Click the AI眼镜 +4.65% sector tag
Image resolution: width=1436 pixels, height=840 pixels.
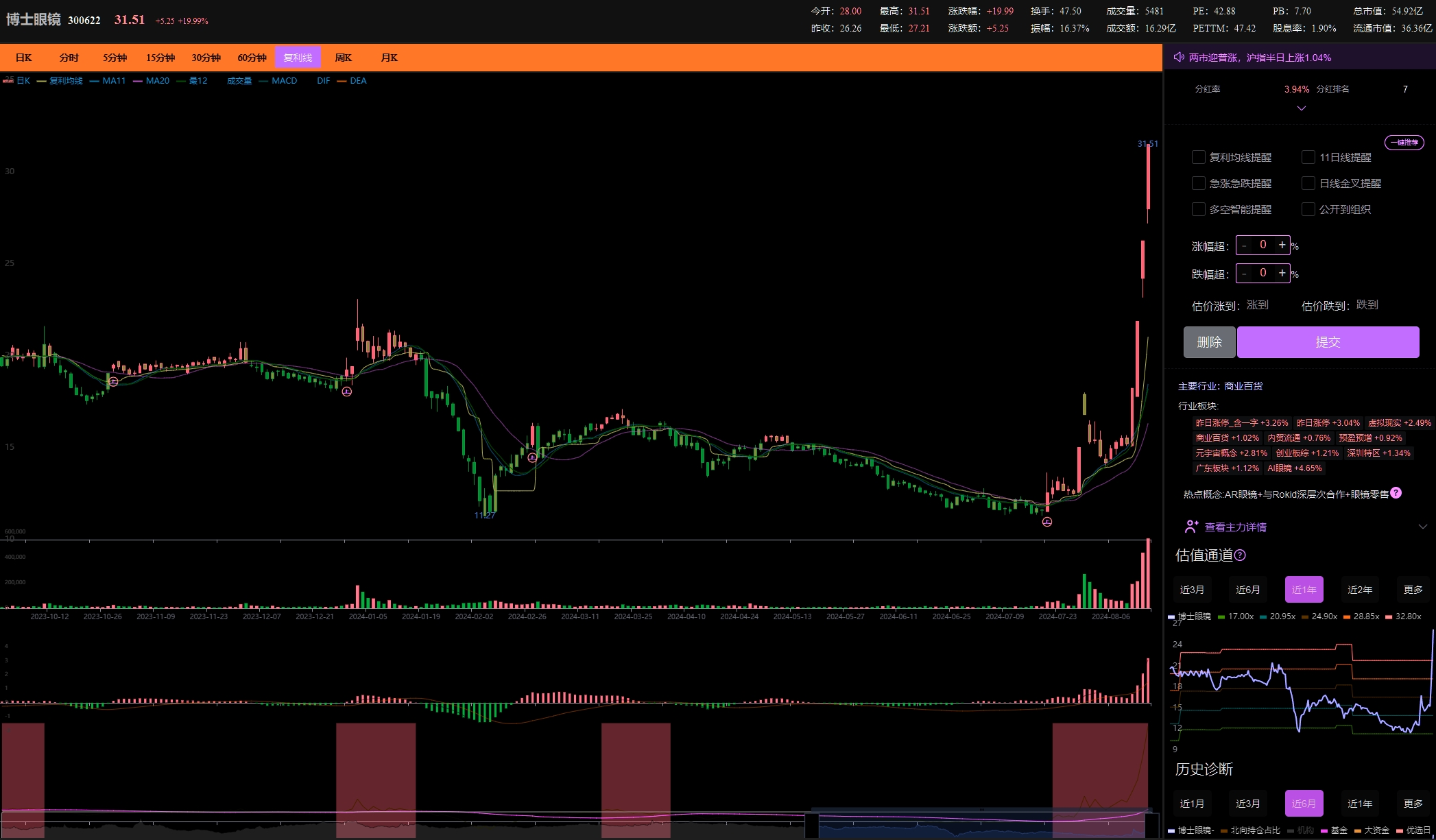(1295, 468)
